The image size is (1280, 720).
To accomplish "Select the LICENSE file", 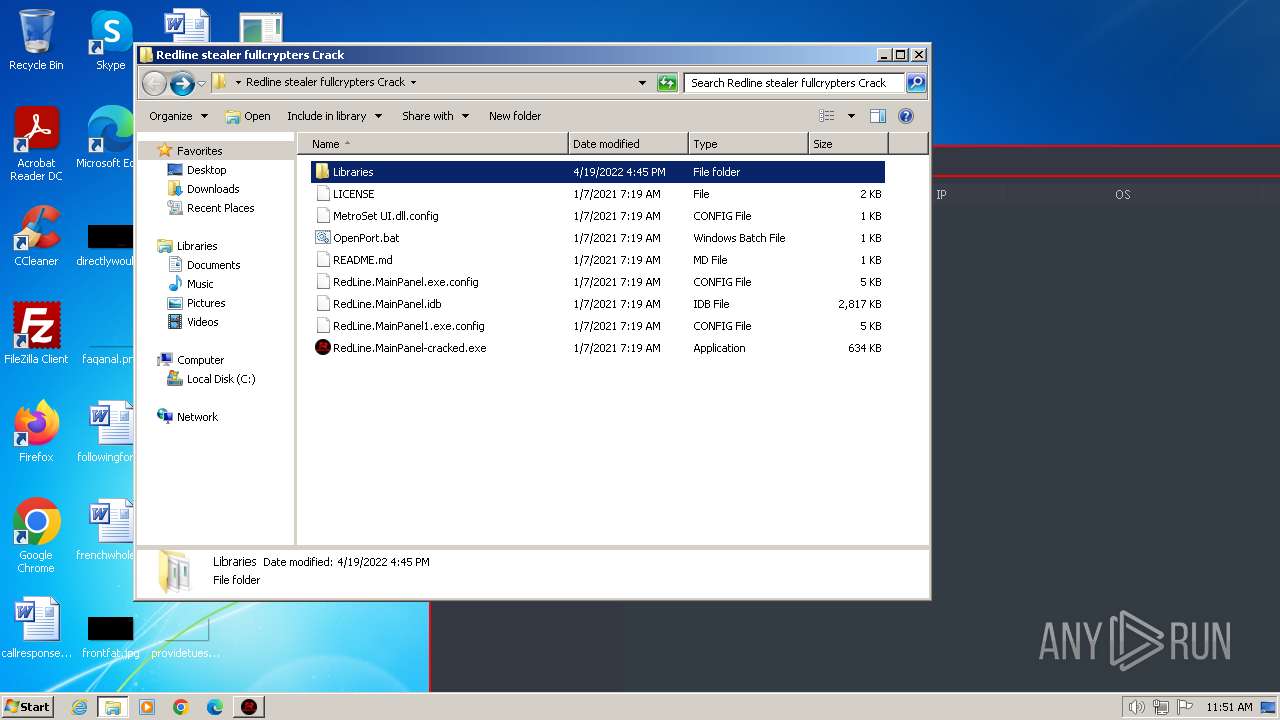I will coord(597,194).
